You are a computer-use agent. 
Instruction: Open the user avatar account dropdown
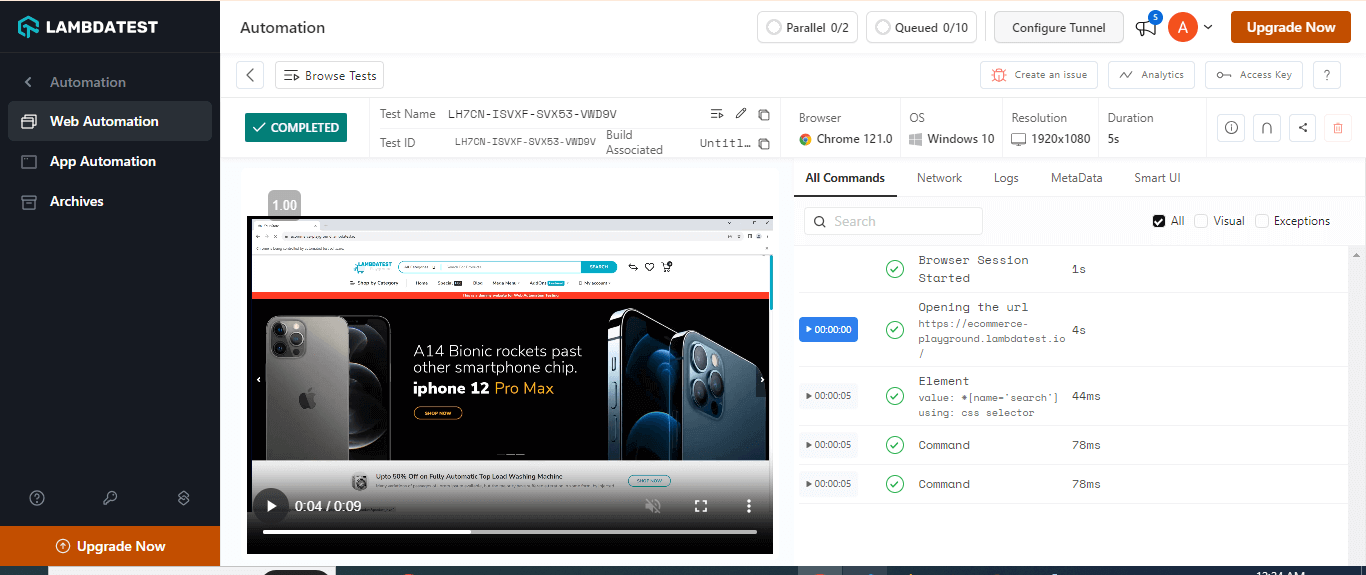tap(1191, 28)
